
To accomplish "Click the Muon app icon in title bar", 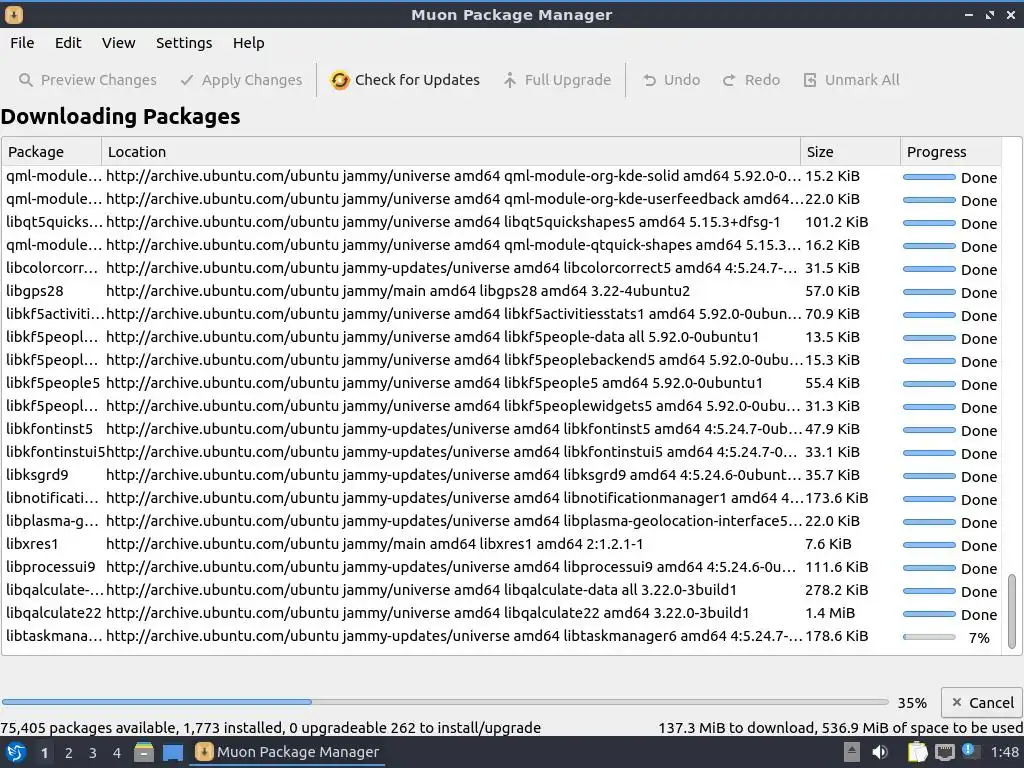I will point(14,14).
